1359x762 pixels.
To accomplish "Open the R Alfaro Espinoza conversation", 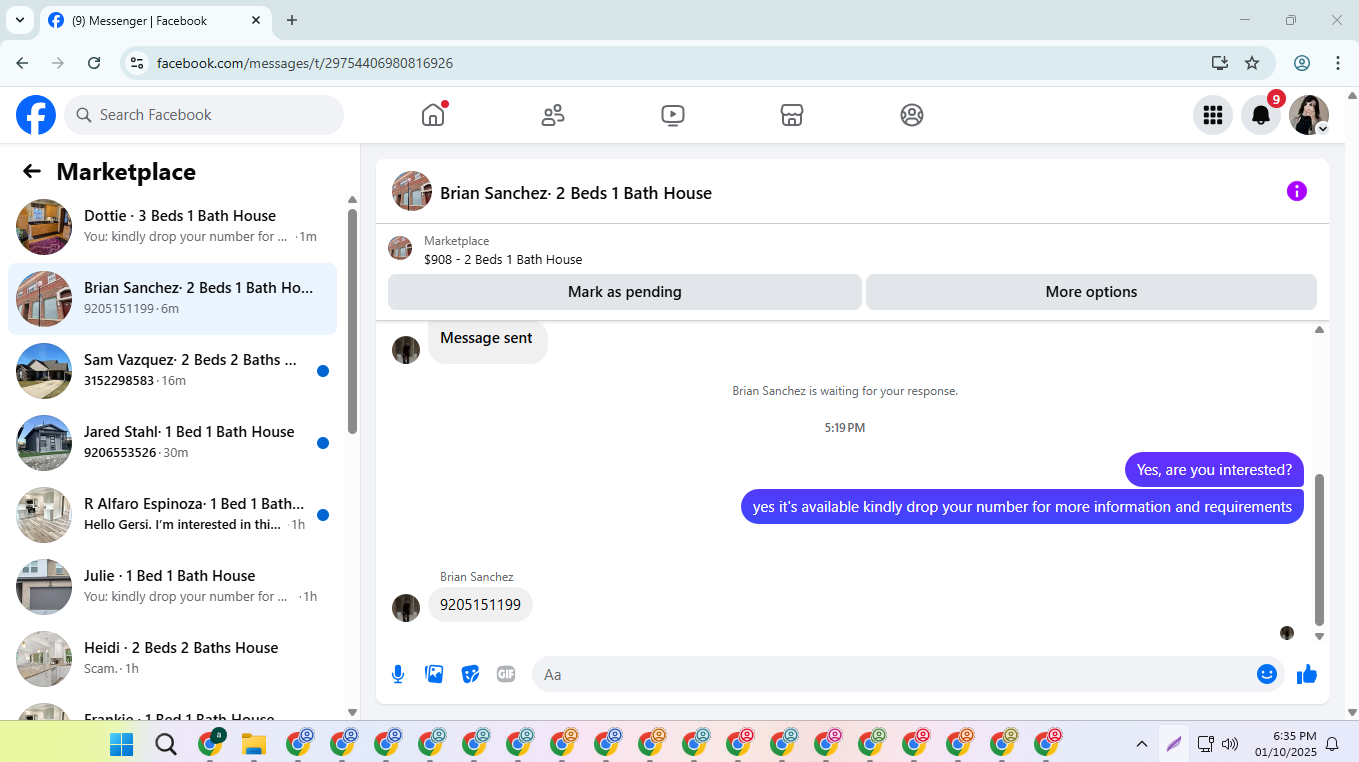I will click(x=172, y=515).
